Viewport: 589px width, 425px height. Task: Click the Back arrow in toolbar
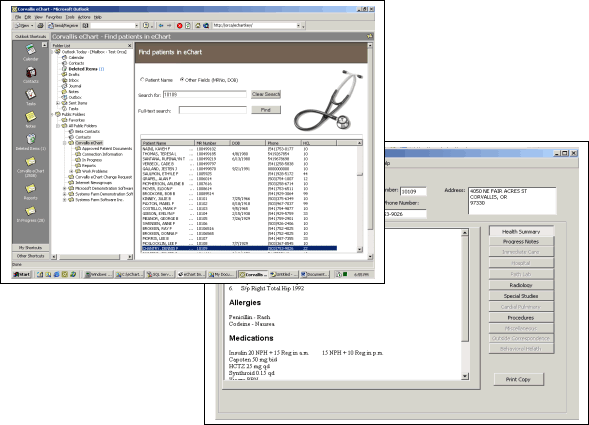161,26
